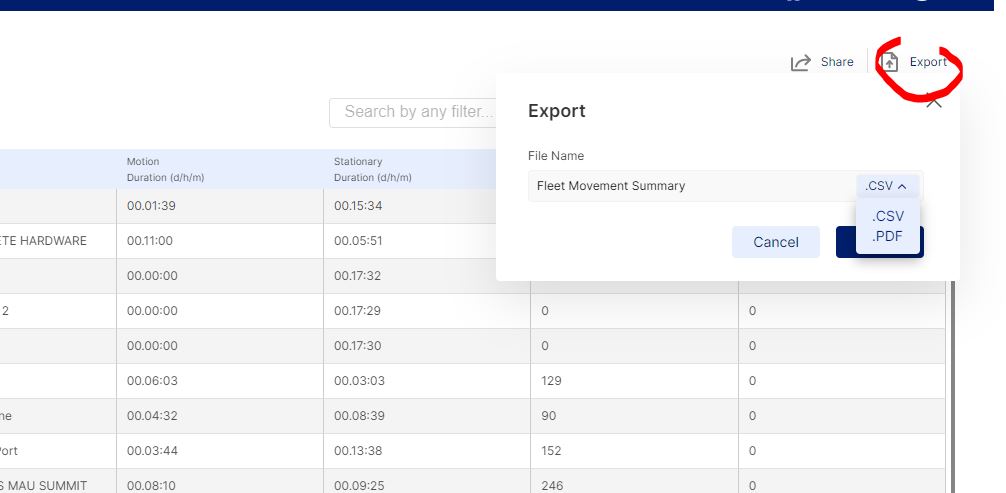Click the Export document upload icon
1006x493 pixels.
tap(889, 63)
